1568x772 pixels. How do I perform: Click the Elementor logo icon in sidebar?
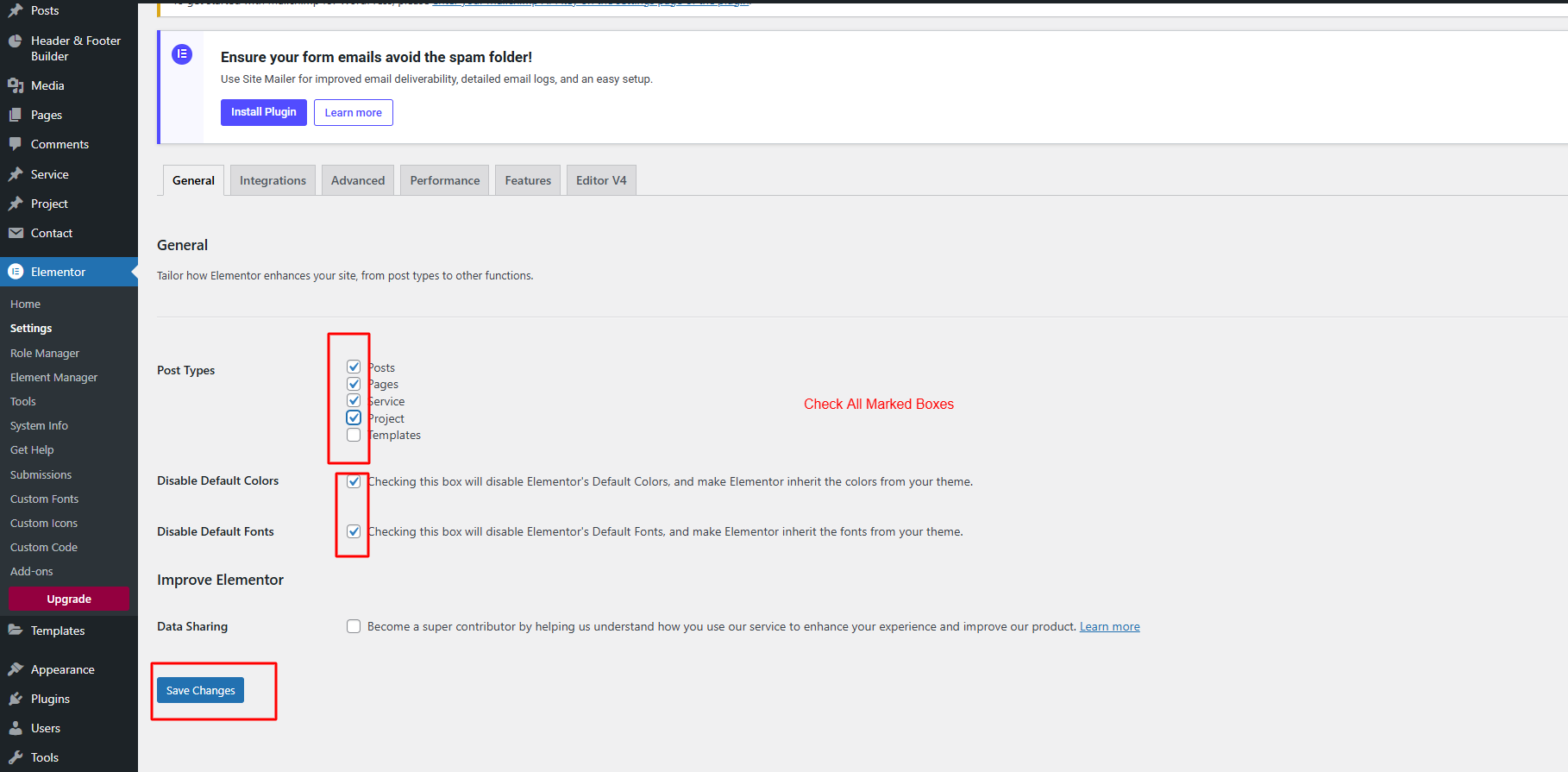click(16, 272)
